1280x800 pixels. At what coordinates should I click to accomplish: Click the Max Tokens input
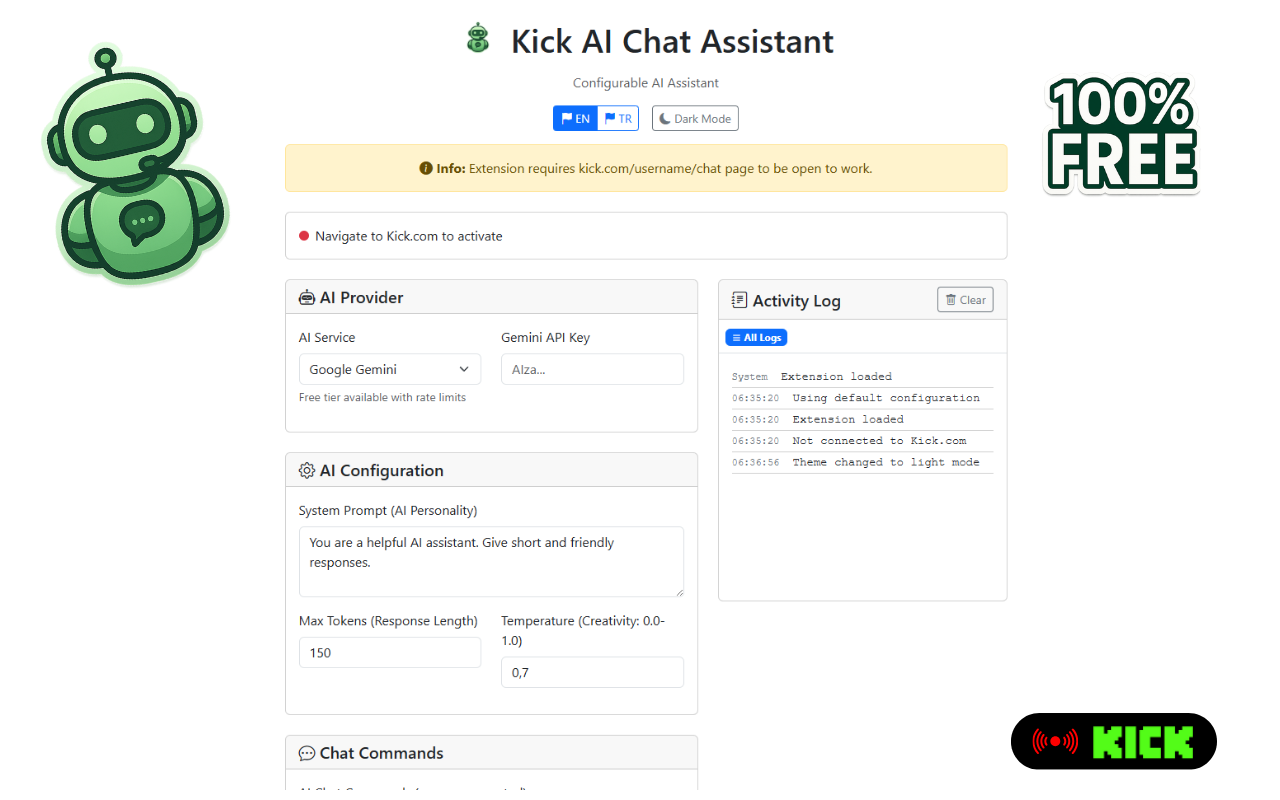click(x=390, y=652)
